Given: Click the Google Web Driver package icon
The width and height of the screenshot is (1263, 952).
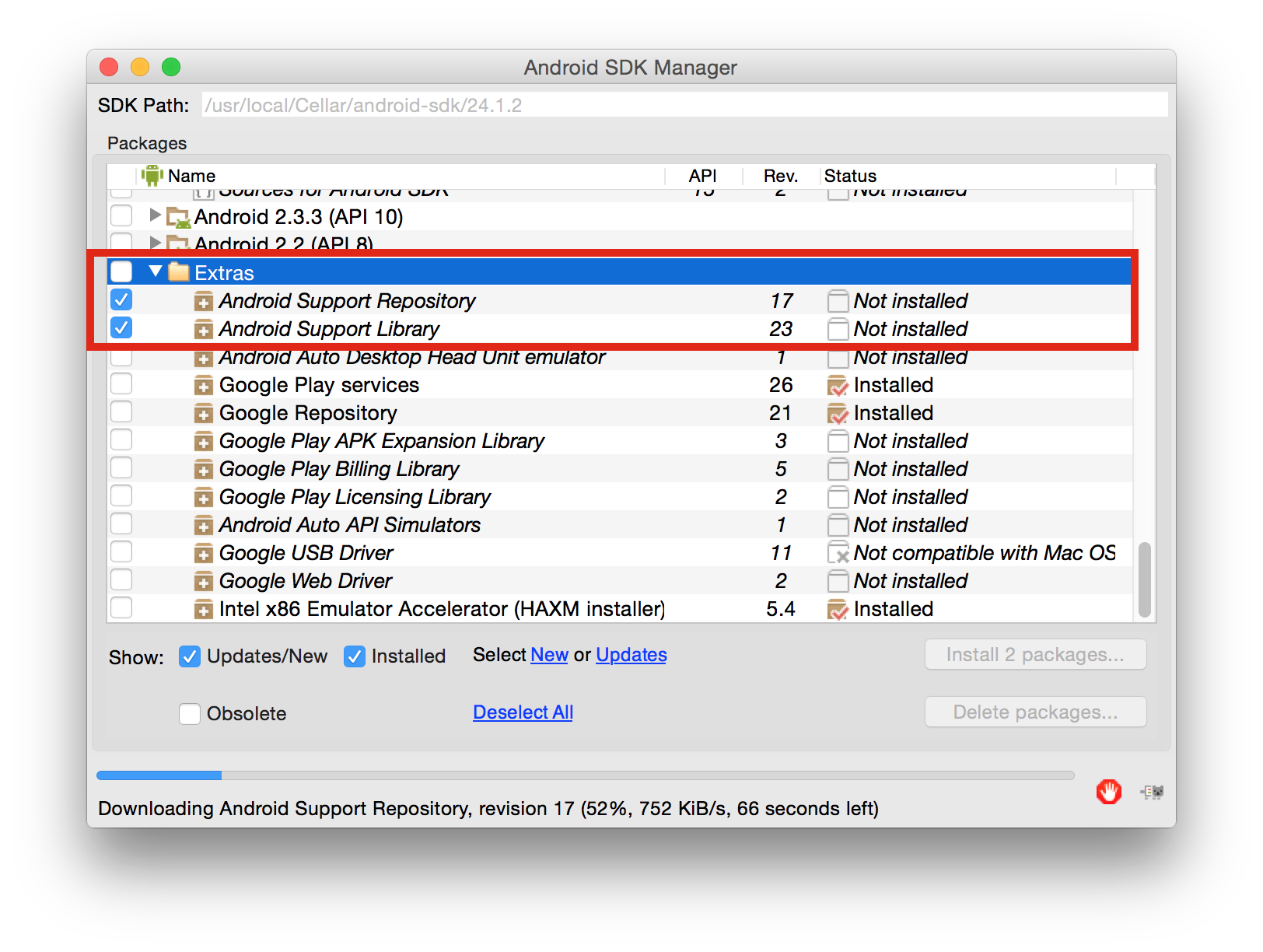Looking at the screenshot, I should (203, 581).
